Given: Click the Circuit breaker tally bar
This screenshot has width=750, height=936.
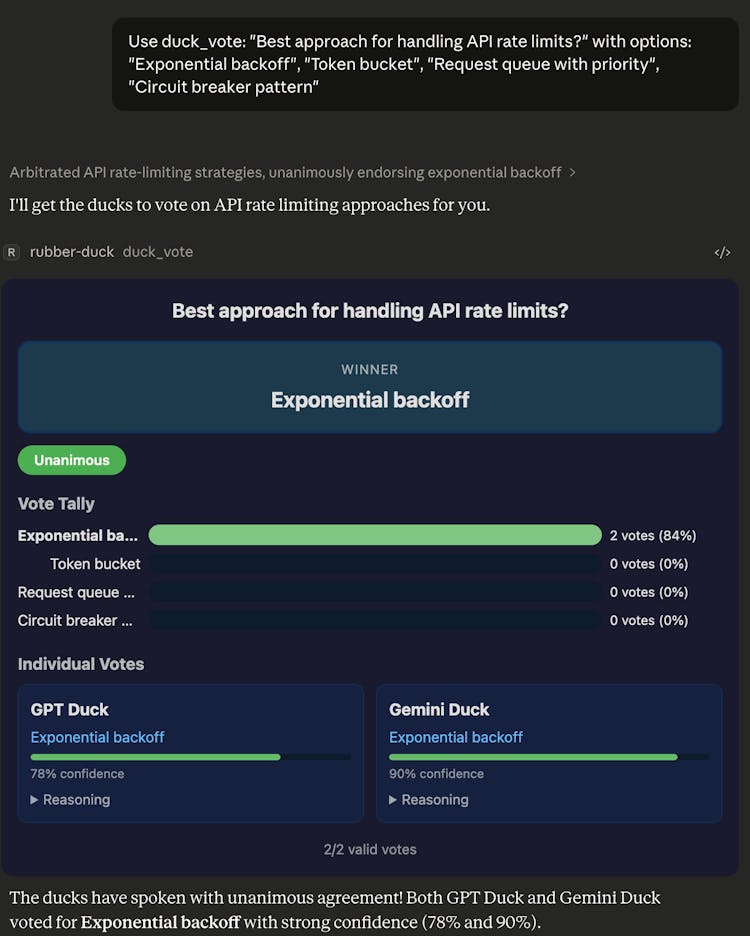Looking at the screenshot, I should [375, 620].
